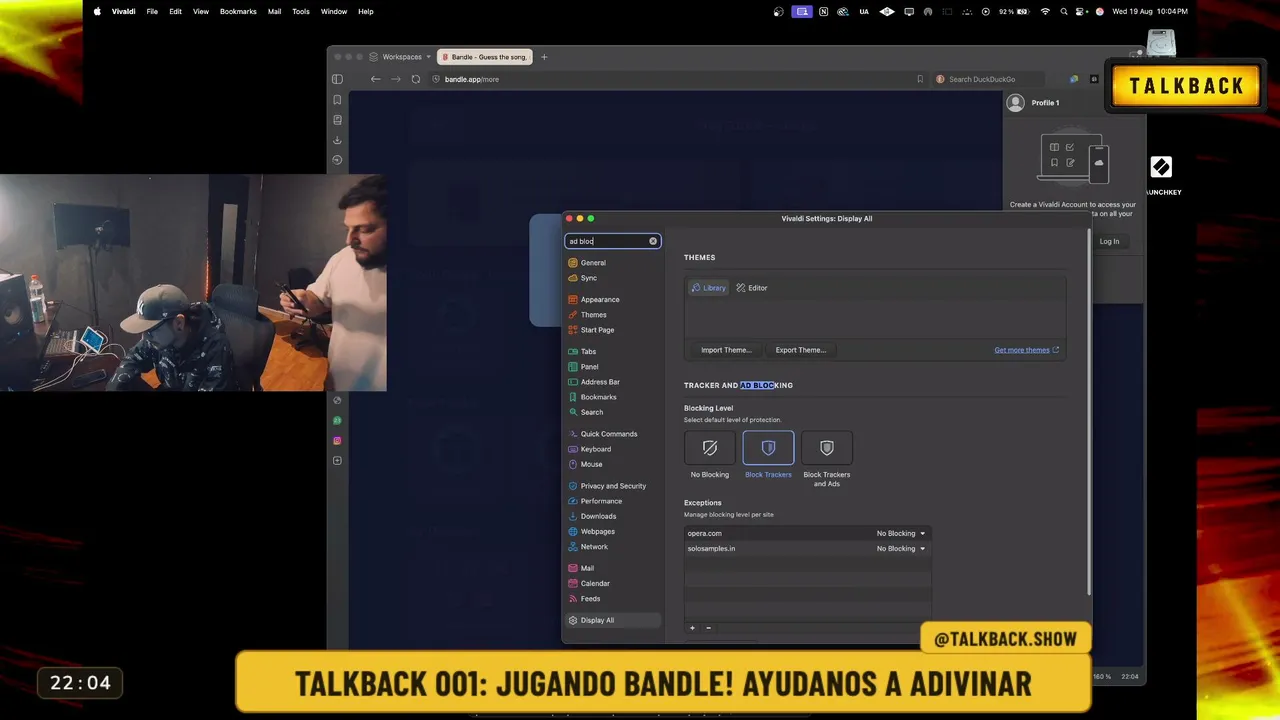Click the Search DuckDuckGo field
Viewport: 1280px width, 720px height.
tap(988, 79)
